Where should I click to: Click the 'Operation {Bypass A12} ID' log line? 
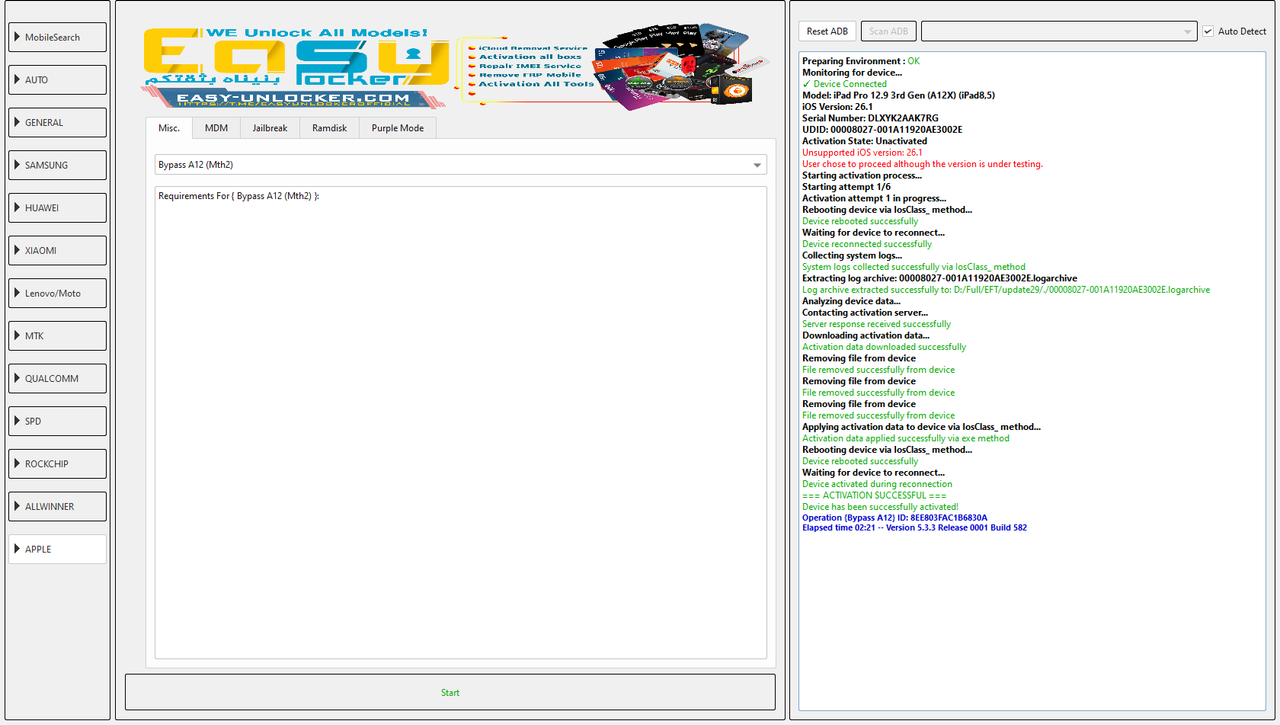point(894,518)
